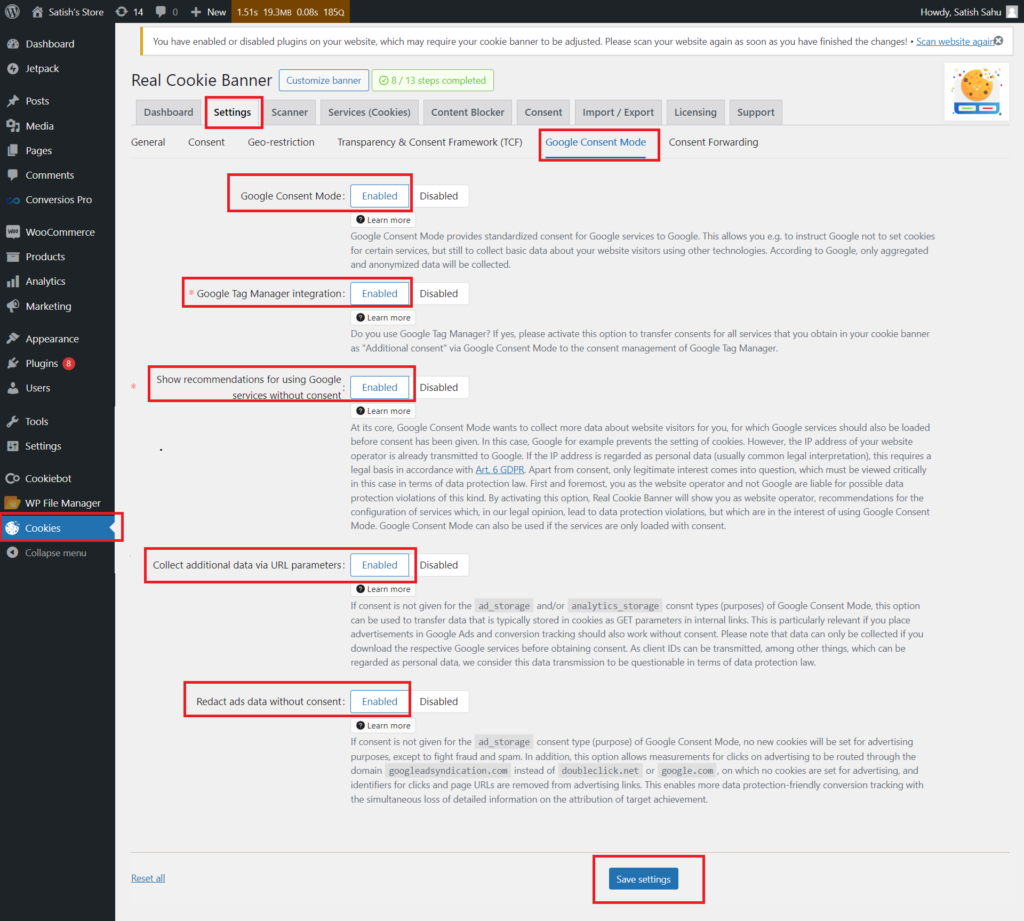
Task: Open Media icon in sidebar
Action: 12,126
